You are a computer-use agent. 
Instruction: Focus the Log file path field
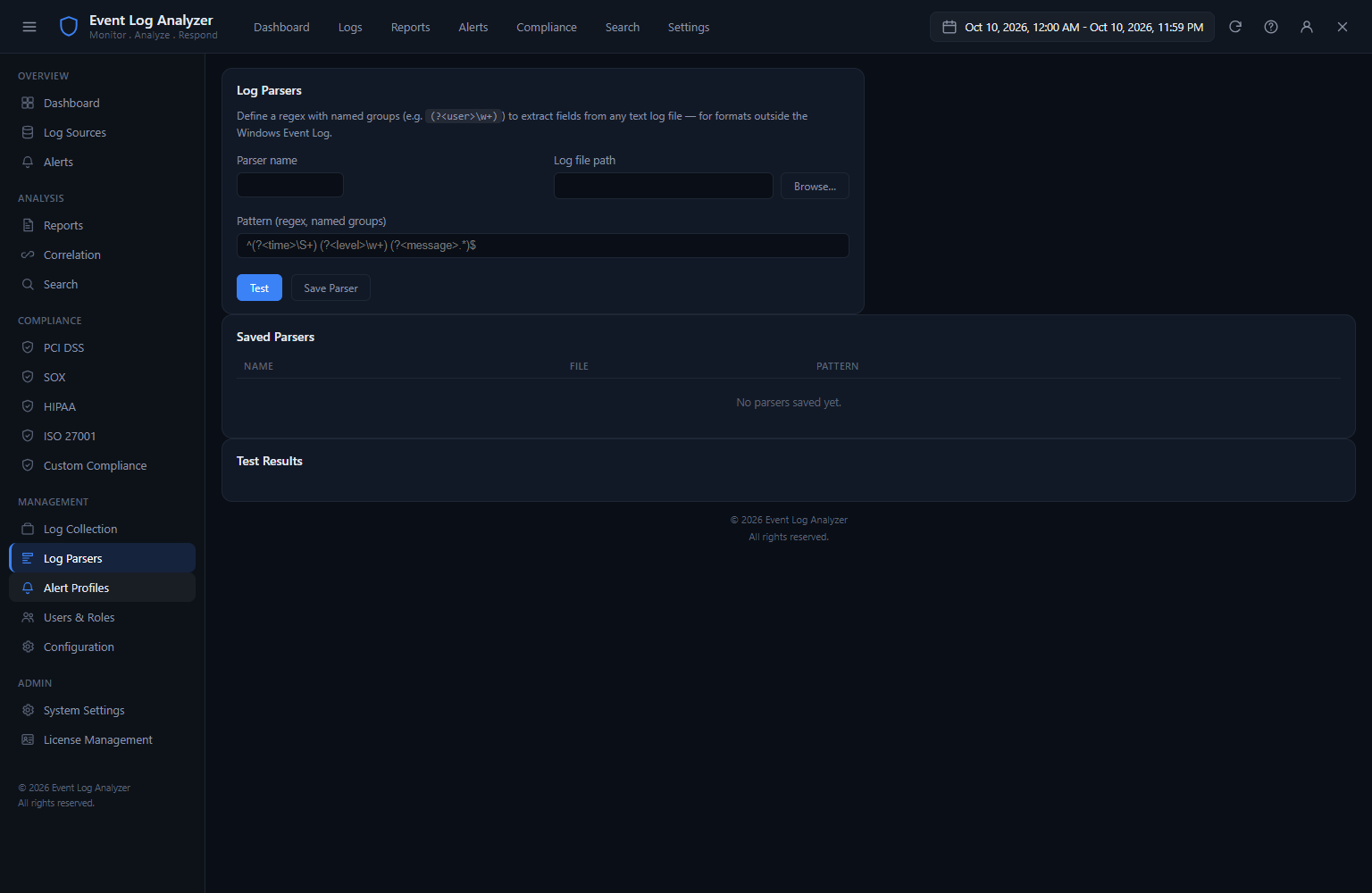664,186
